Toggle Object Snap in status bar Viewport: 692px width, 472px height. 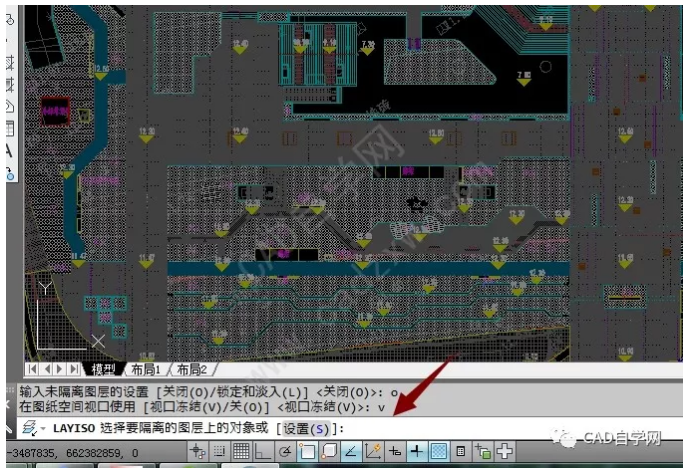307,451
